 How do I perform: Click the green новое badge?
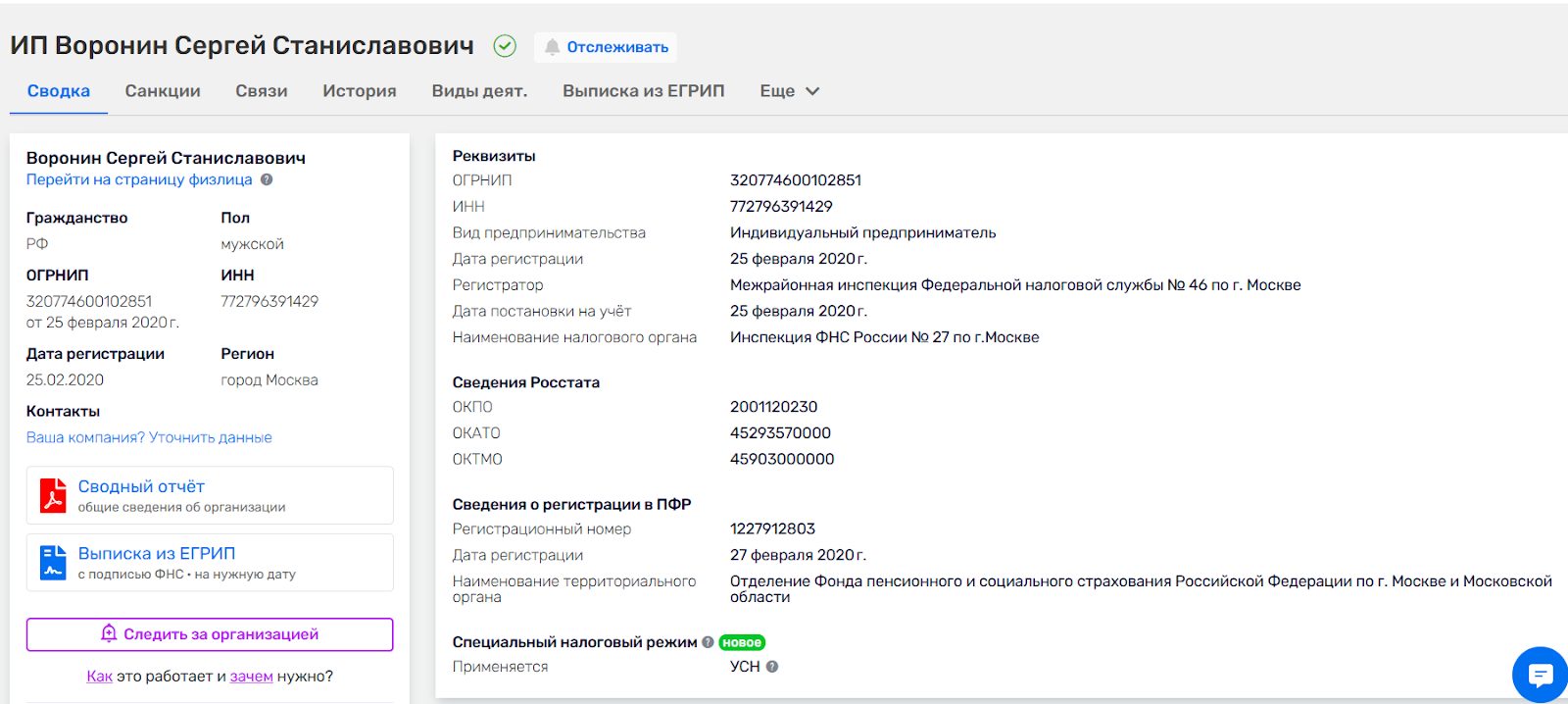(742, 642)
